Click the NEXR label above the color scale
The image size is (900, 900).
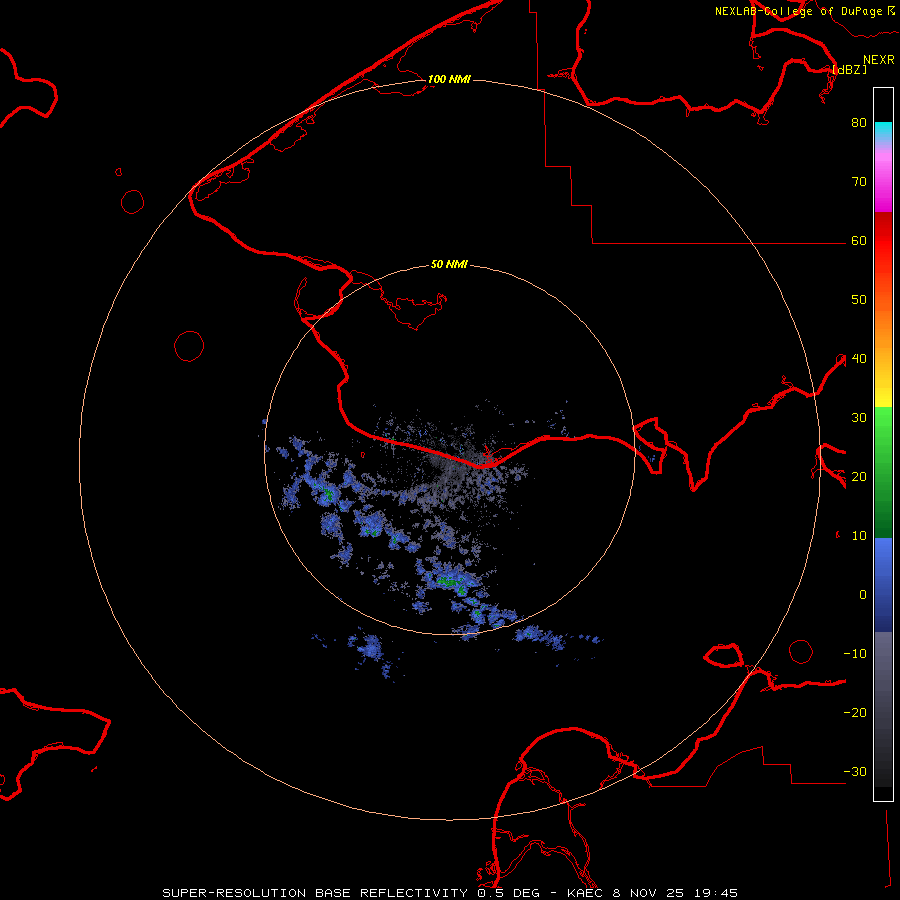pyautogui.click(x=879, y=60)
